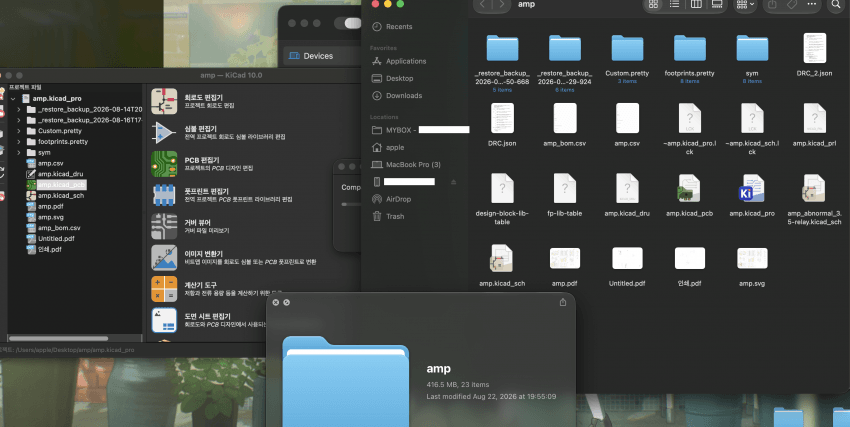Click the Finder Share toolbar icon
Viewport: 850px width, 427px height.
772,4
